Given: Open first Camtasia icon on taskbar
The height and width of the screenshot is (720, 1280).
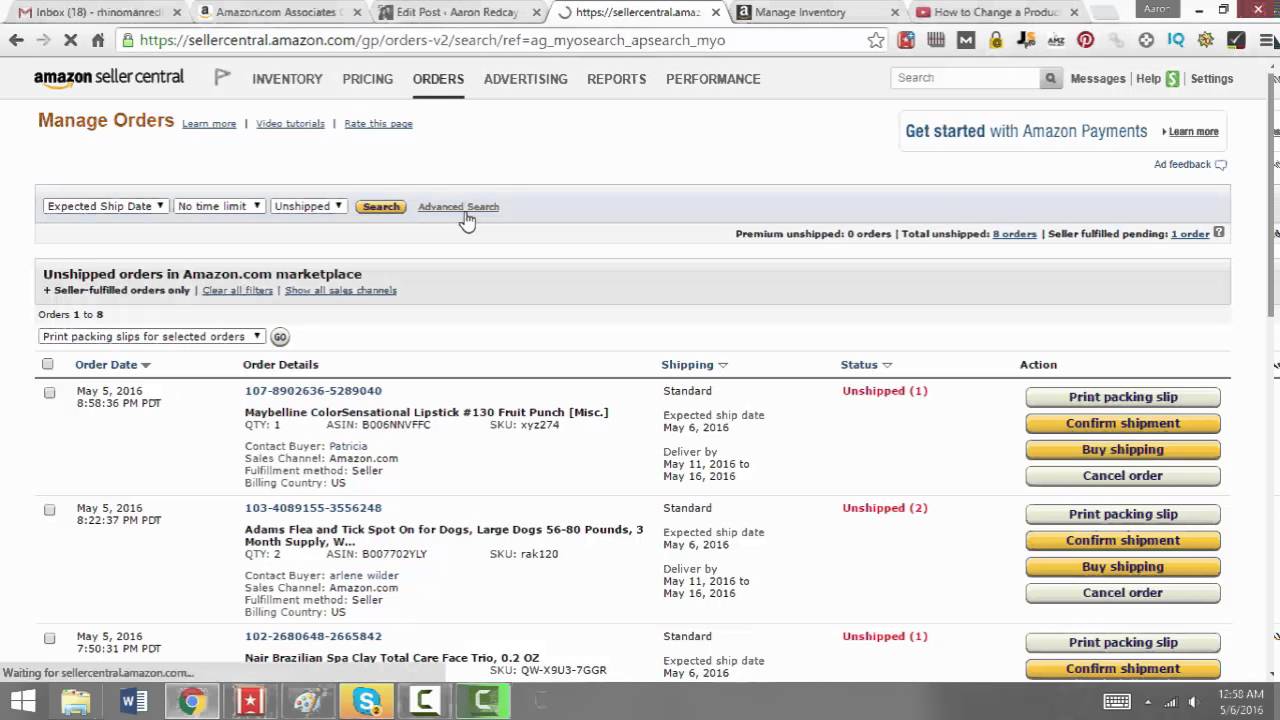Looking at the screenshot, I should [425, 701].
